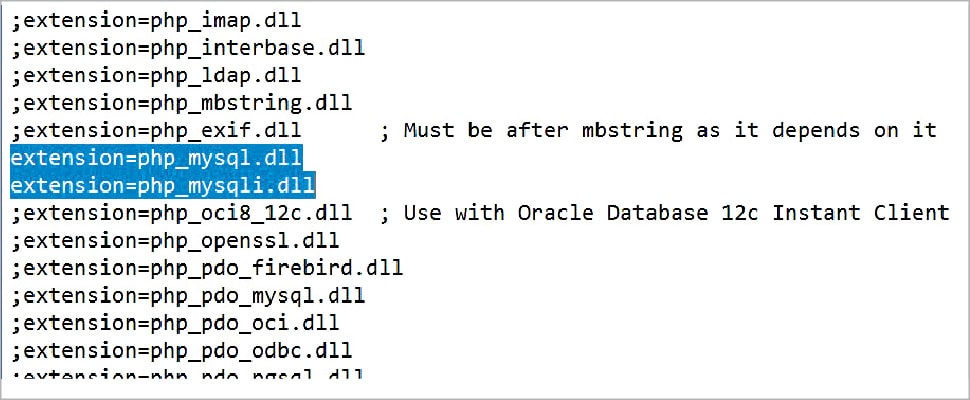The image size is (970, 400).
Task: Click the php_ldap.dll filename text
Action: (x=225, y=75)
